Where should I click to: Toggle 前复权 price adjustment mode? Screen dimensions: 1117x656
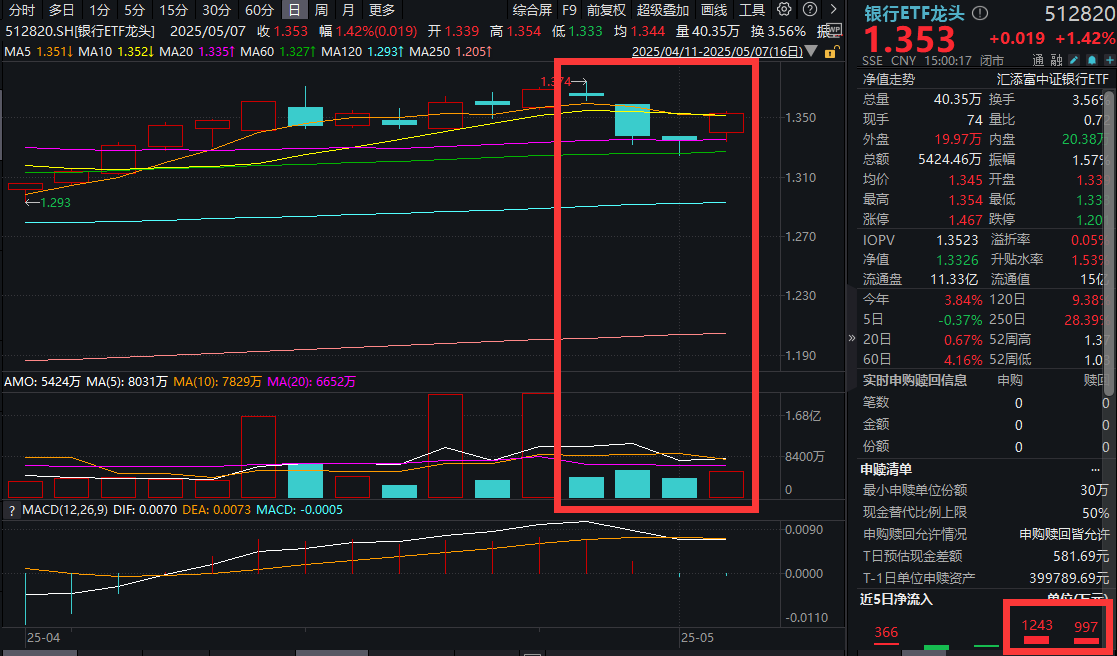606,10
